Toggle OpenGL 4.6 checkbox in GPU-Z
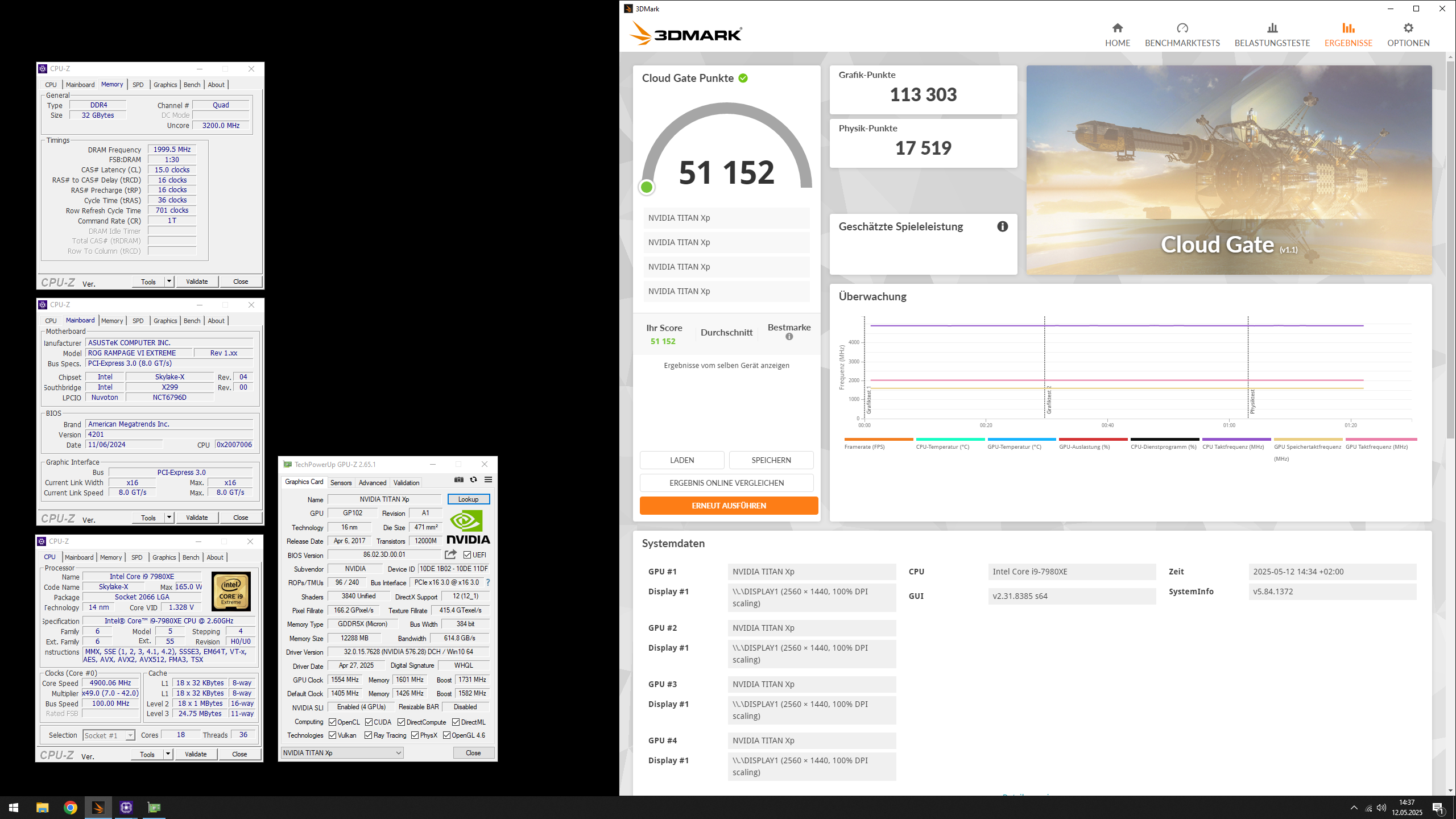The width and height of the screenshot is (1456, 819). pyautogui.click(x=447, y=735)
